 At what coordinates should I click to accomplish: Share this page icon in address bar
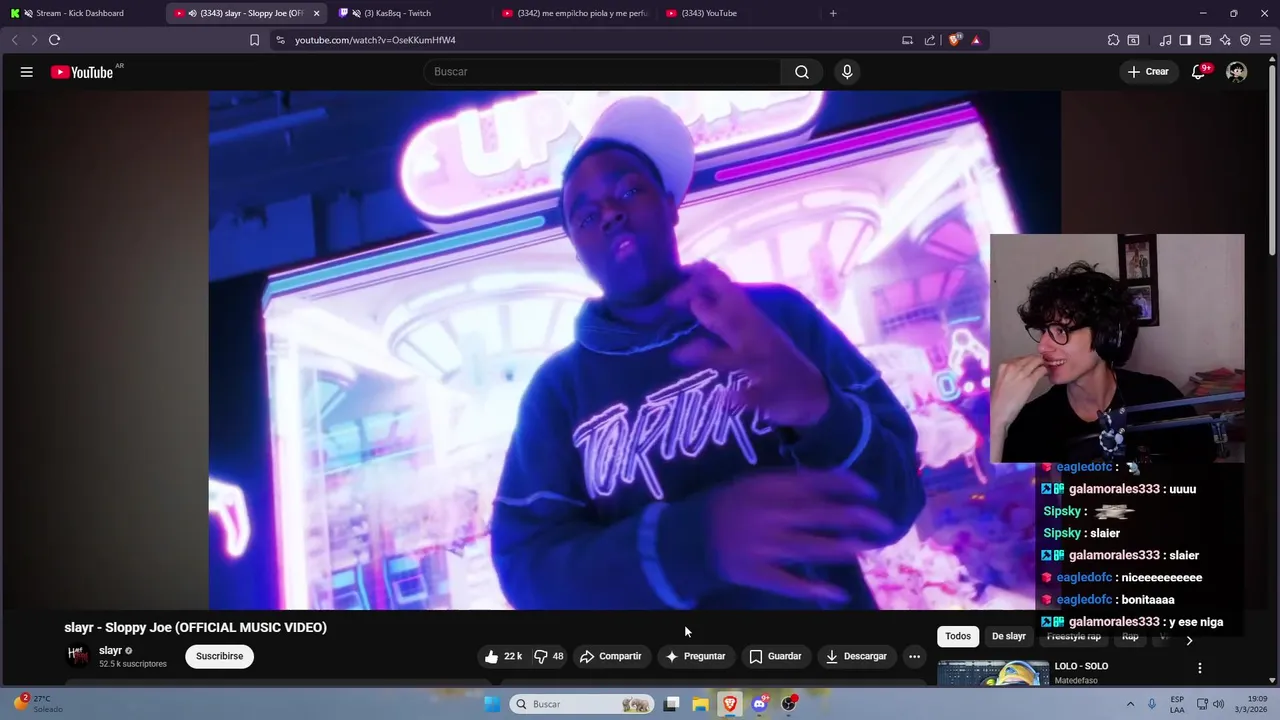(930, 40)
